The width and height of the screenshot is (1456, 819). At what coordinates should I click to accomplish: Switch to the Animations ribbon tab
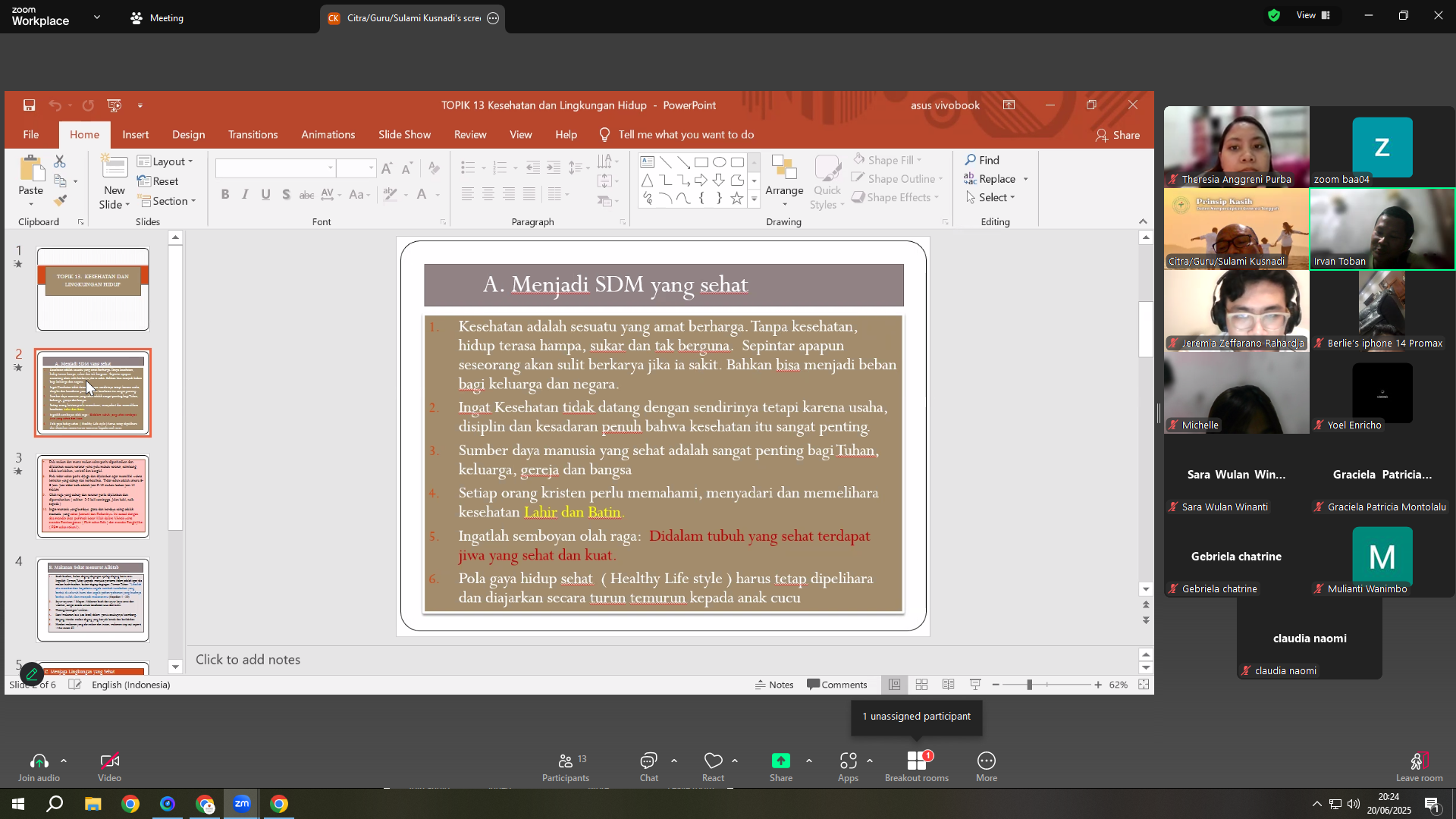(x=328, y=135)
